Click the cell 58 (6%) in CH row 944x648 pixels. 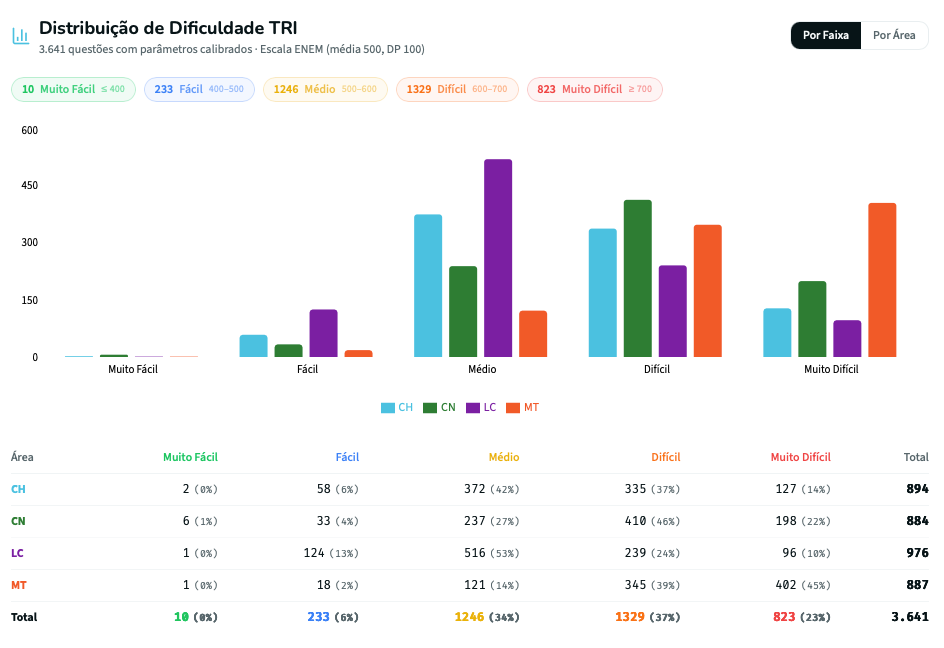click(338, 489)
